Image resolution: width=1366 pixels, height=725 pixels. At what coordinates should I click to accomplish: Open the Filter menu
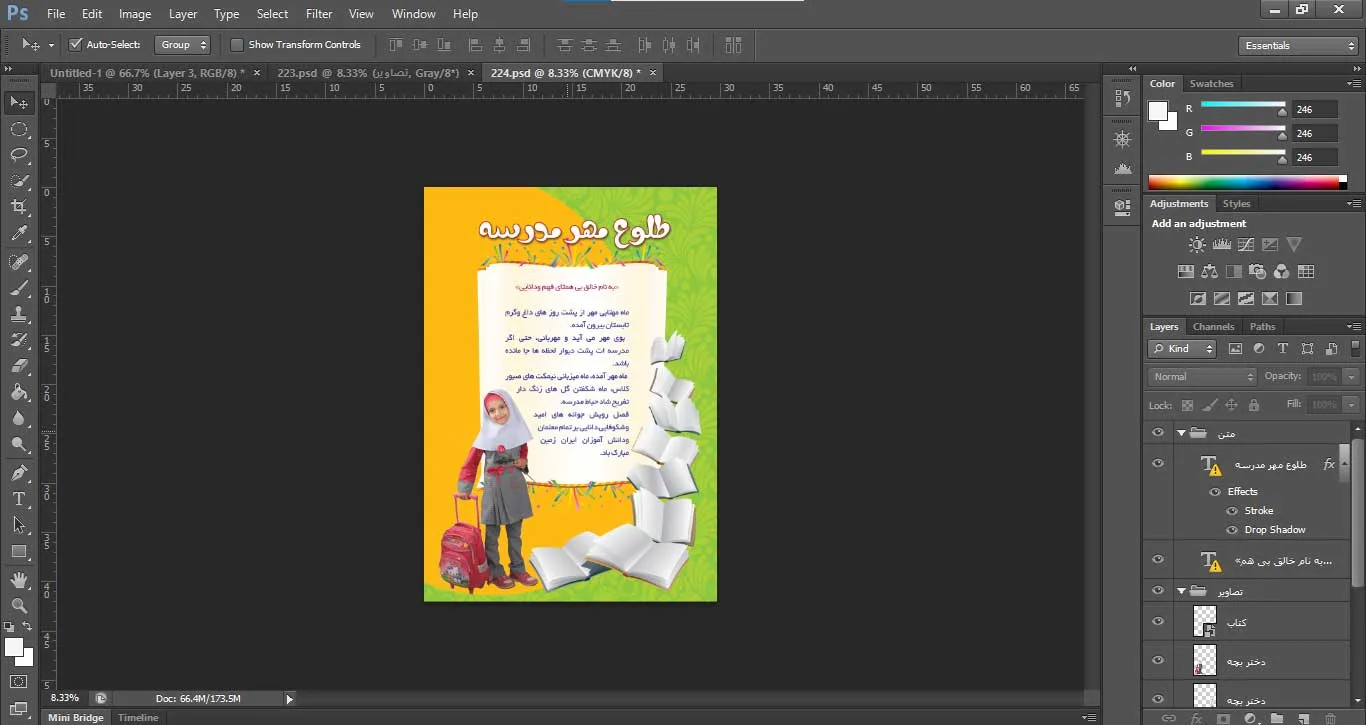[319, 14]
